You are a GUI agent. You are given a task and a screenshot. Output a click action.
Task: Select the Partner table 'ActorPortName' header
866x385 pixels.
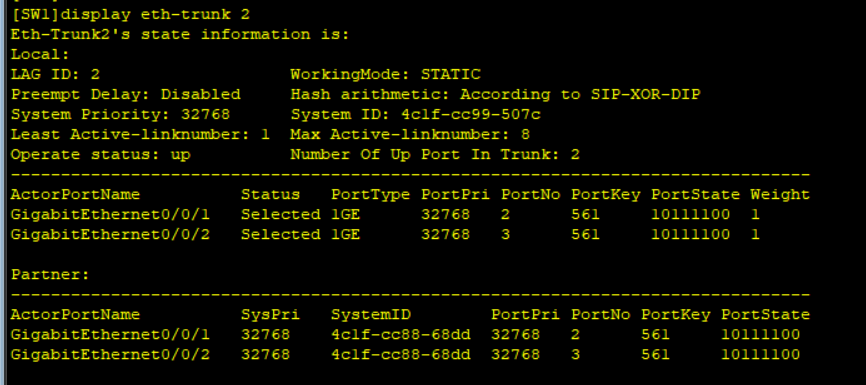click(x=76, y=314)
